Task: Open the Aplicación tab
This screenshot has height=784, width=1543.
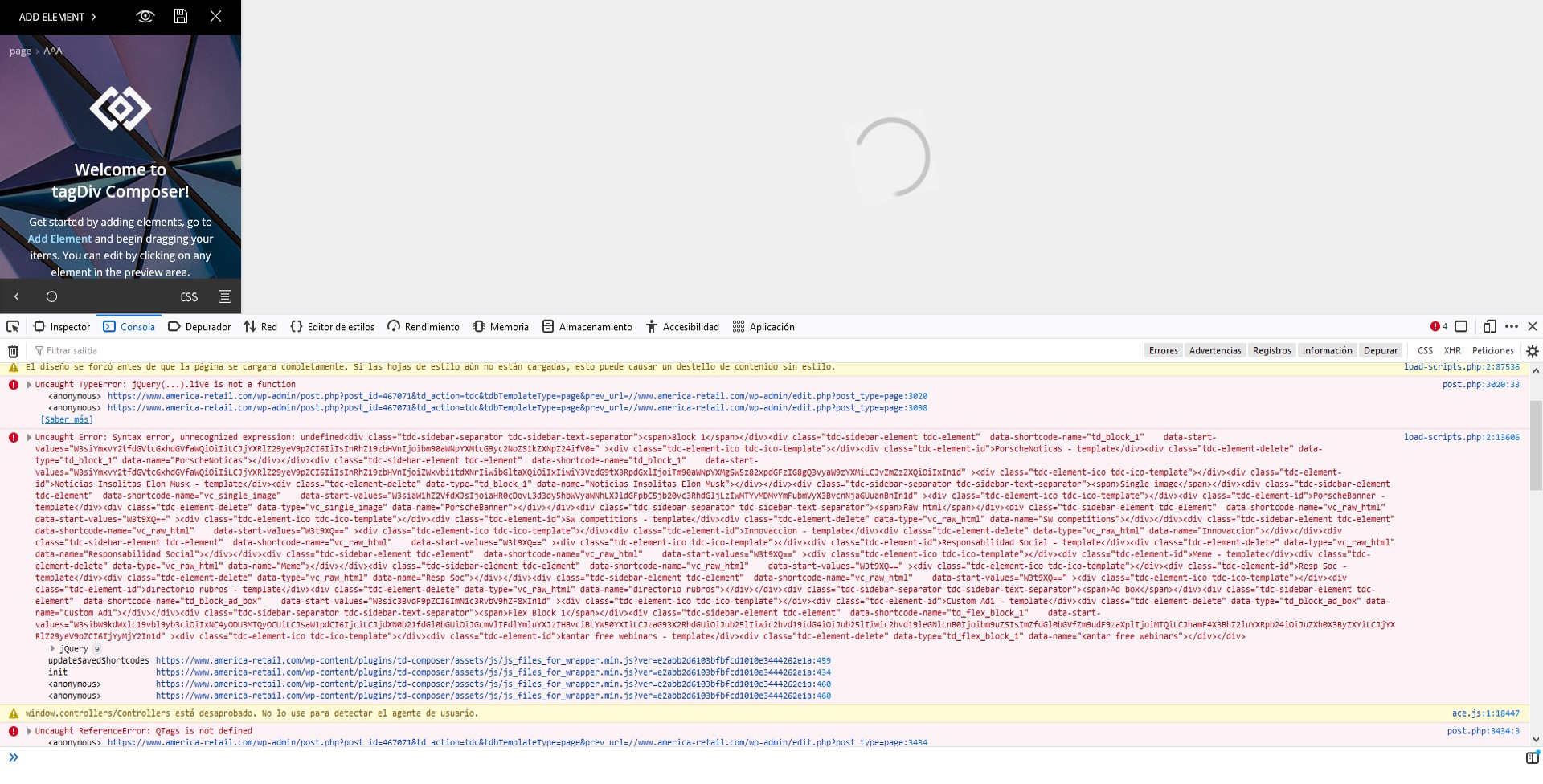Action: (763, 327)
